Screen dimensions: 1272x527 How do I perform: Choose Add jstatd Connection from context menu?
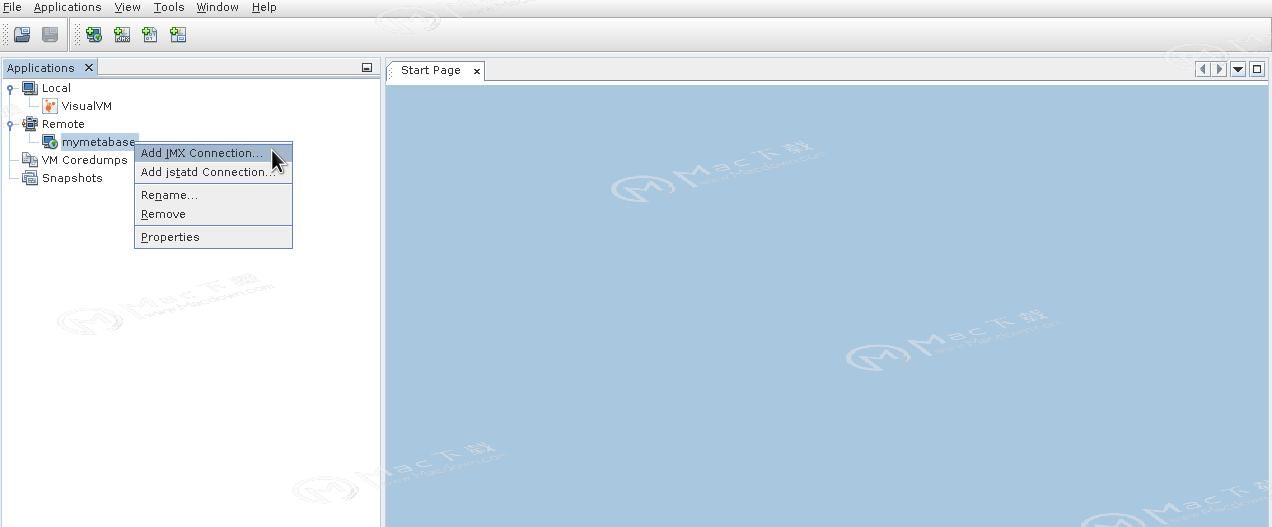[213, 172]
